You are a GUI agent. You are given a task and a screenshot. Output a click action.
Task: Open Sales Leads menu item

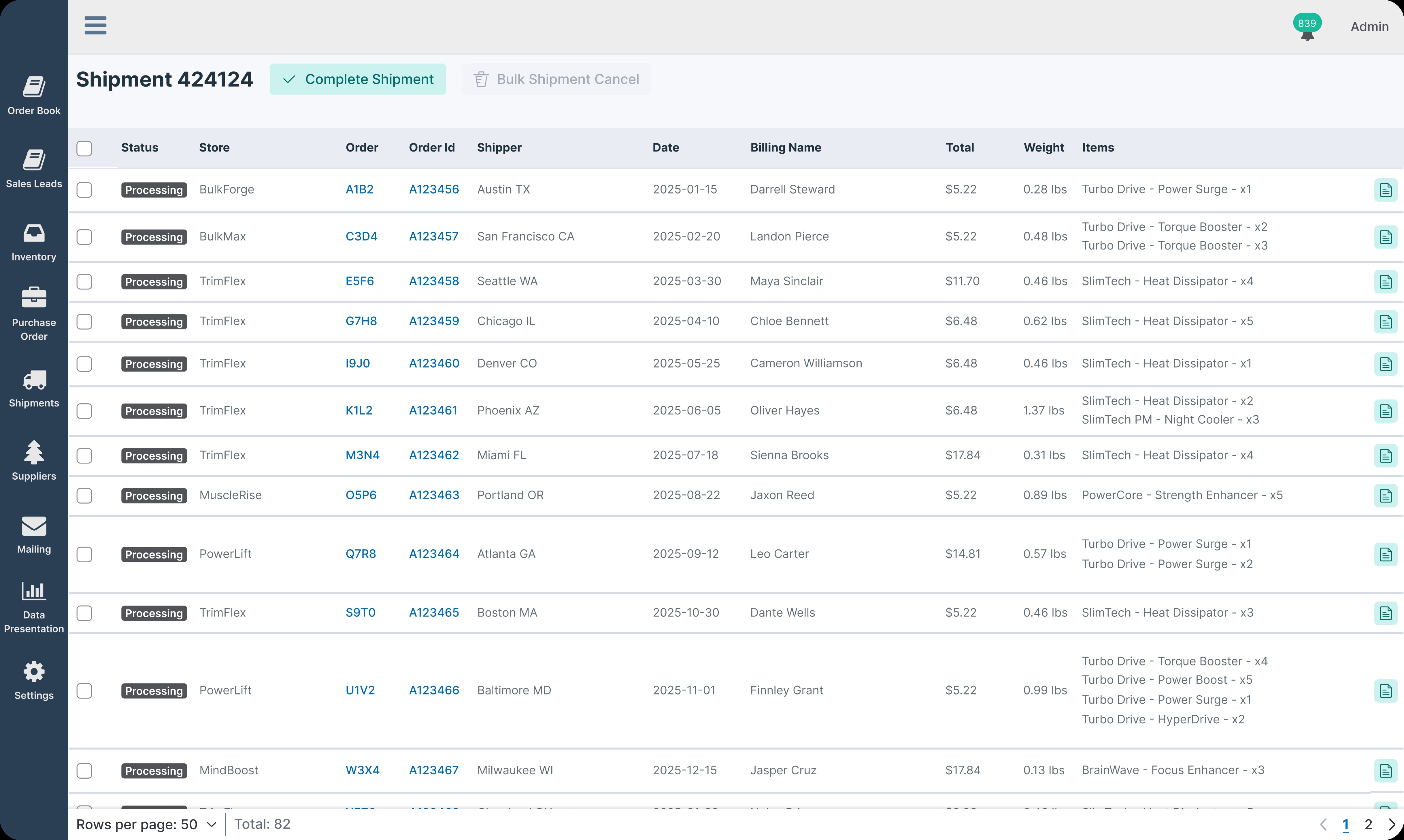(34, 169)
